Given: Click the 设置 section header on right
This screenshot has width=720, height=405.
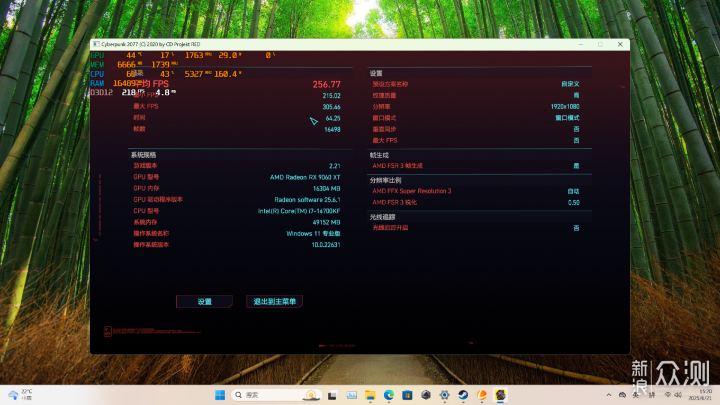Looking at the screenshot, I should pyautogui.click(x=376, y=73).
